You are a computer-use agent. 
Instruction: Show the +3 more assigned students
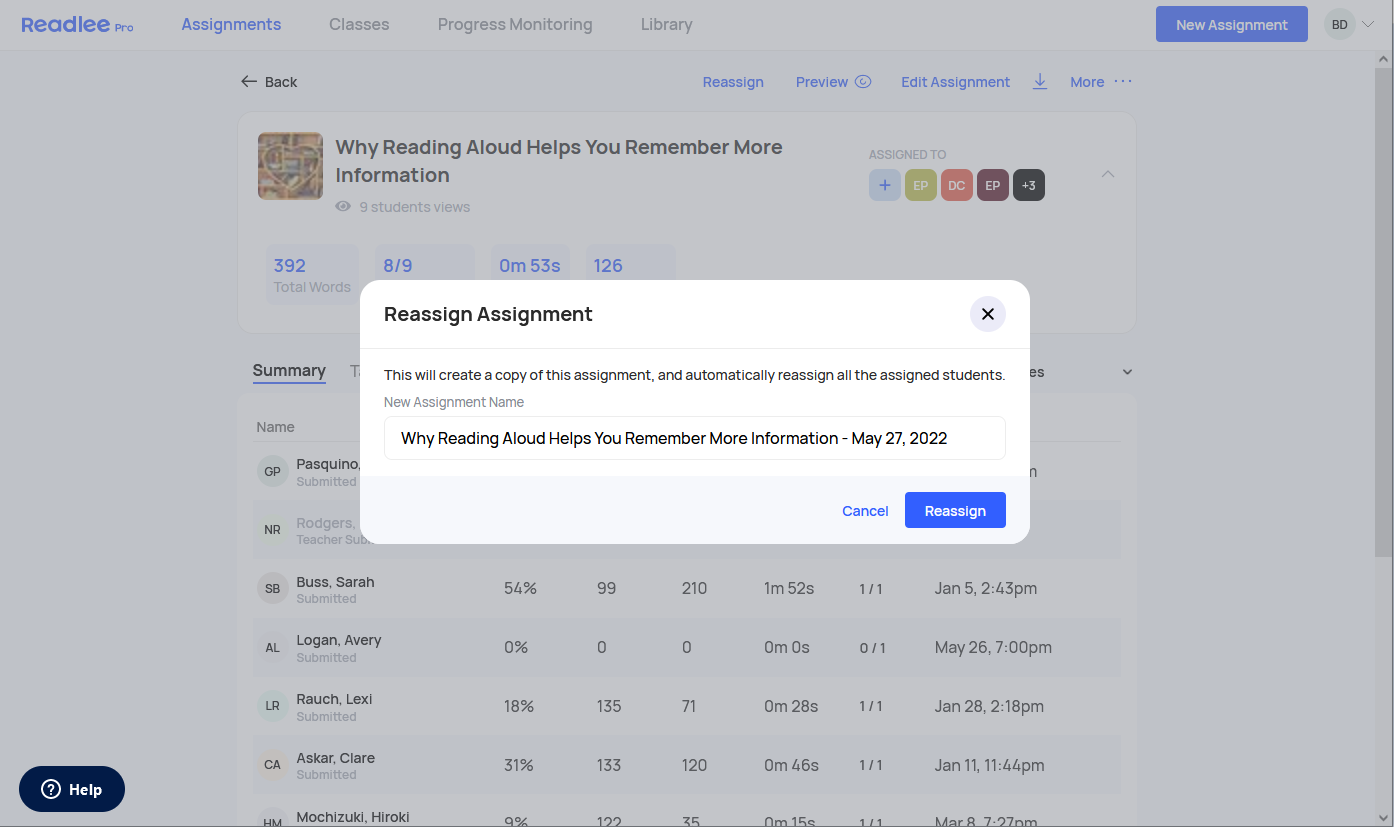coord(1029,185)
